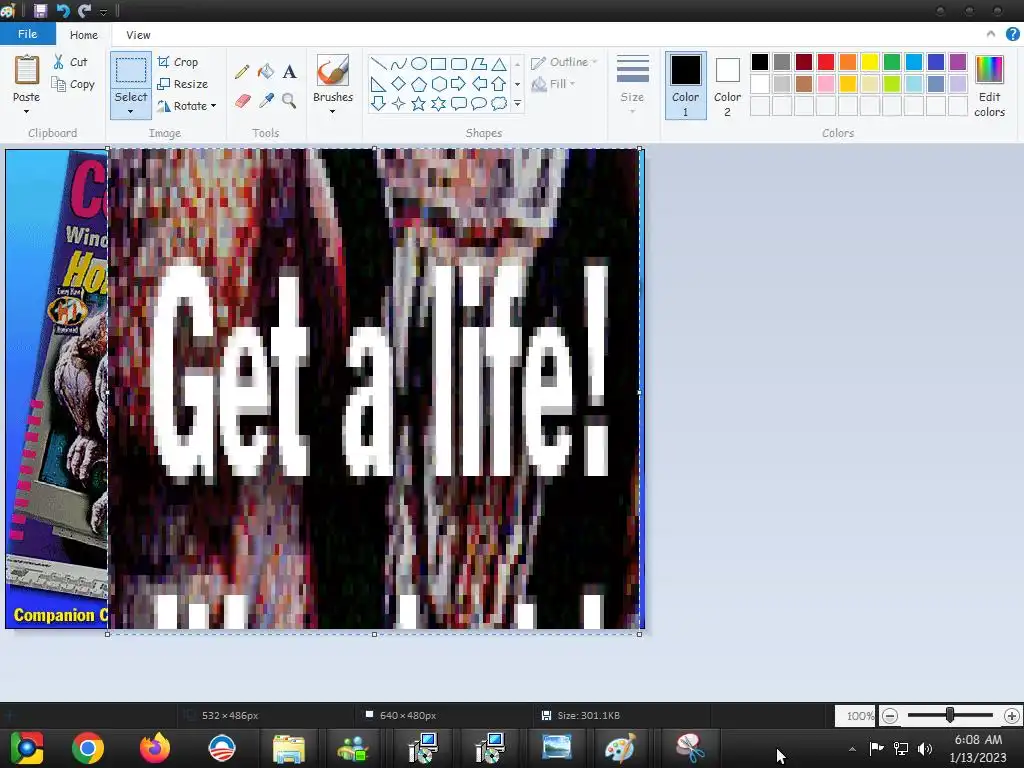
Task: Open the Resize dialog
Action: 183,84
